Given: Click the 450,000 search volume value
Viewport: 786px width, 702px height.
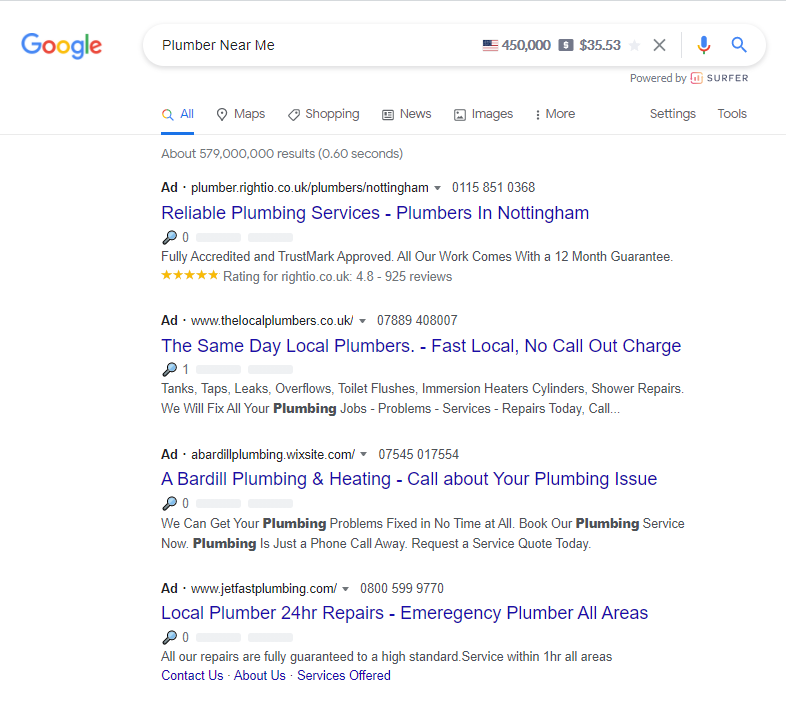Looking at the screenshot, I should click(526, 45).
